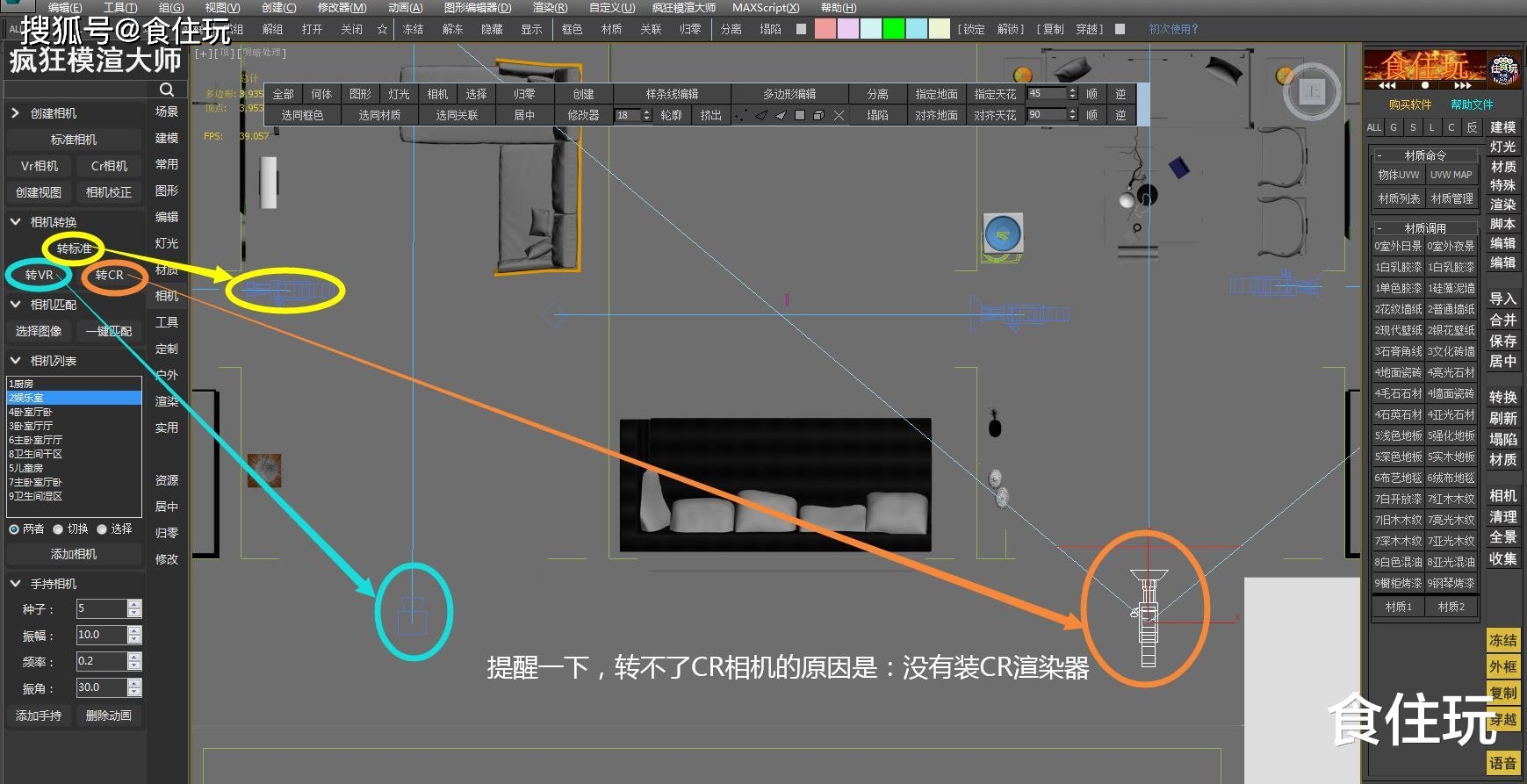The height and width of the screenshot is (784, 1527).
Task: Click the search magnifier icon in left panel
Action: tap(167, 90)
